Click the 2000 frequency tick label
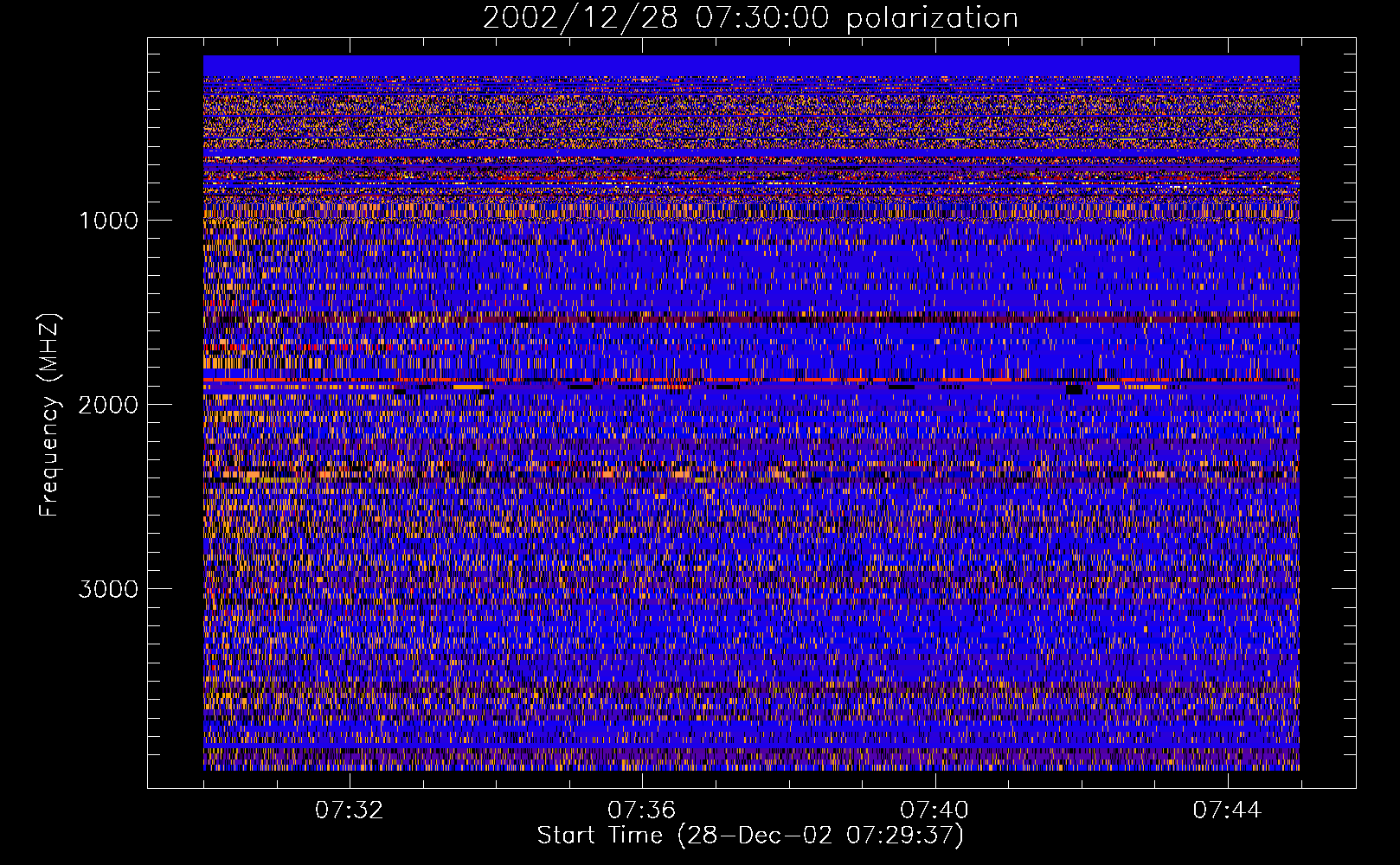Screen dimensions: 1400x865 coord(108,405)
